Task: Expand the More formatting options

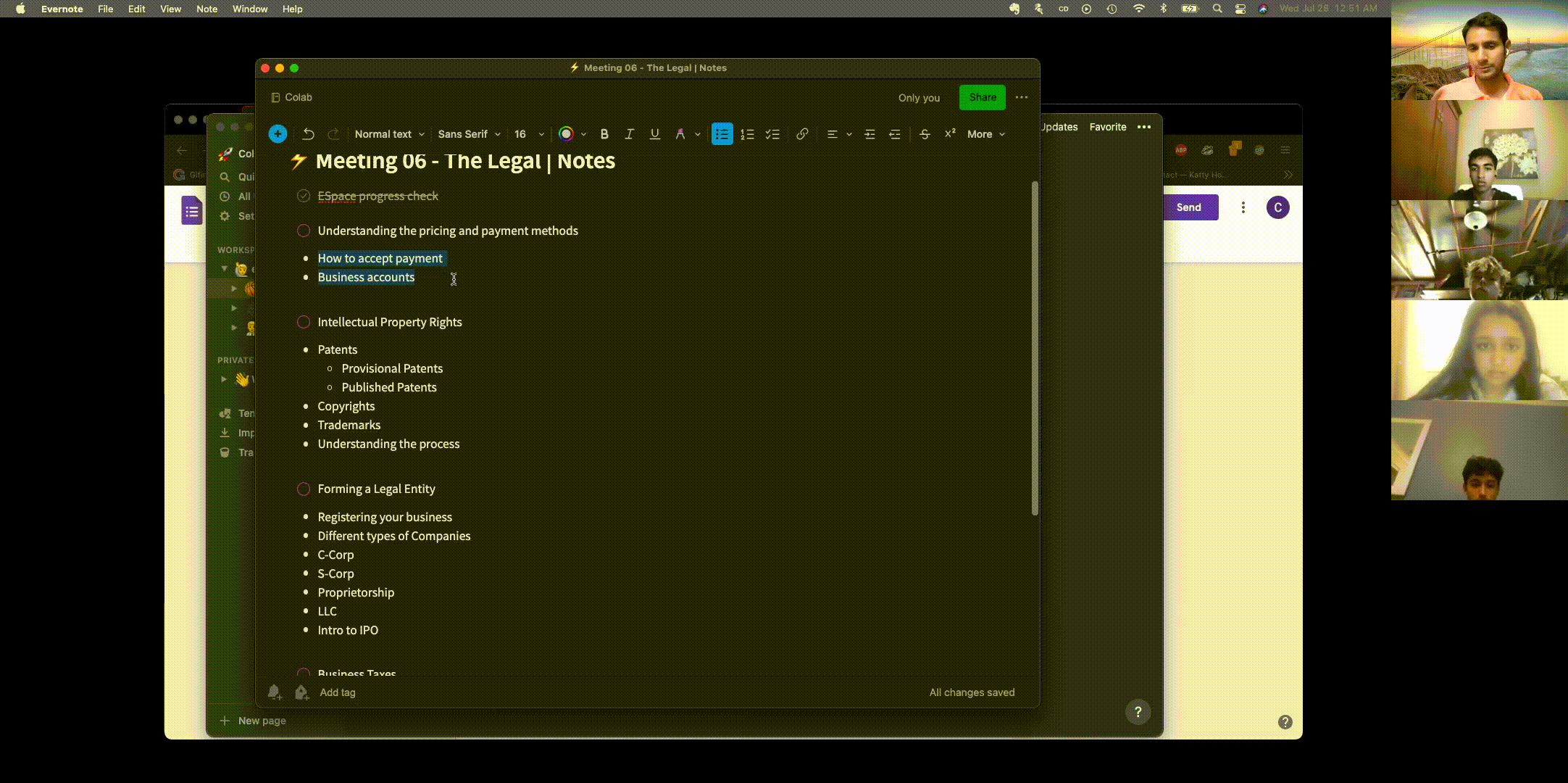Action: pos(985,134)
